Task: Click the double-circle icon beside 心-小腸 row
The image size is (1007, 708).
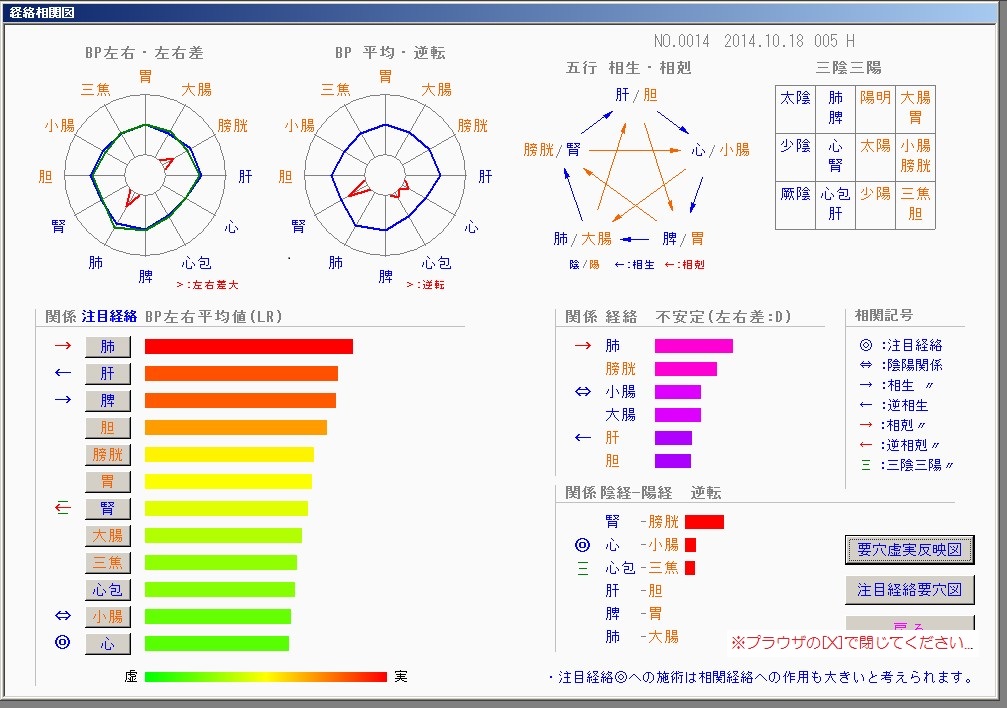Action: coord(583,545)
